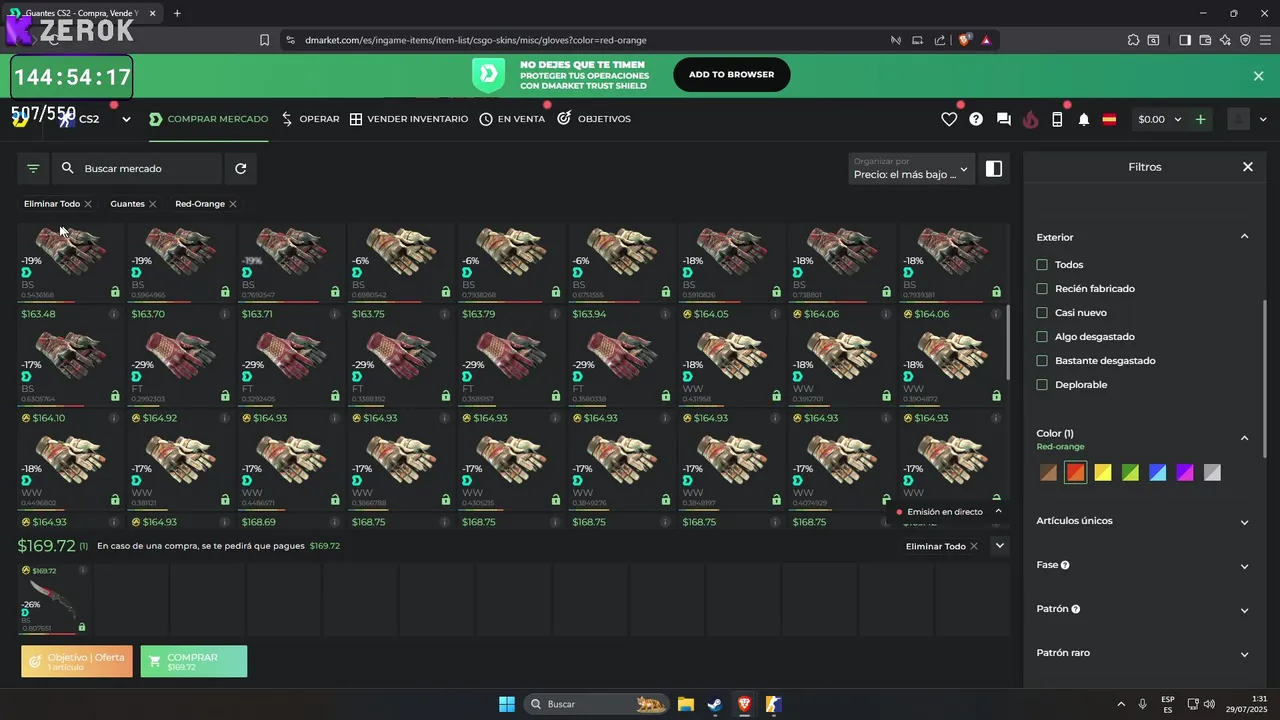This screenshot has height=720, width=1280.
Task: Click the bookmark icon in address bar
Action: pyautogui.click(x=264, y=40)
